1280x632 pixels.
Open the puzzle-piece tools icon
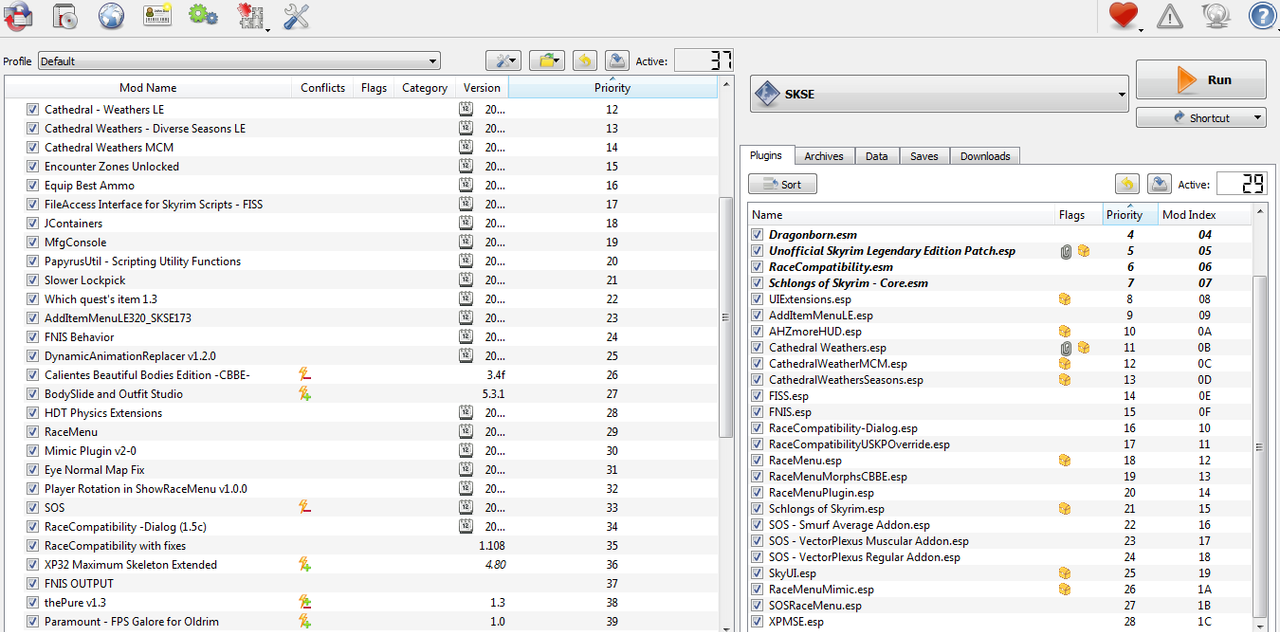(250, 15)
